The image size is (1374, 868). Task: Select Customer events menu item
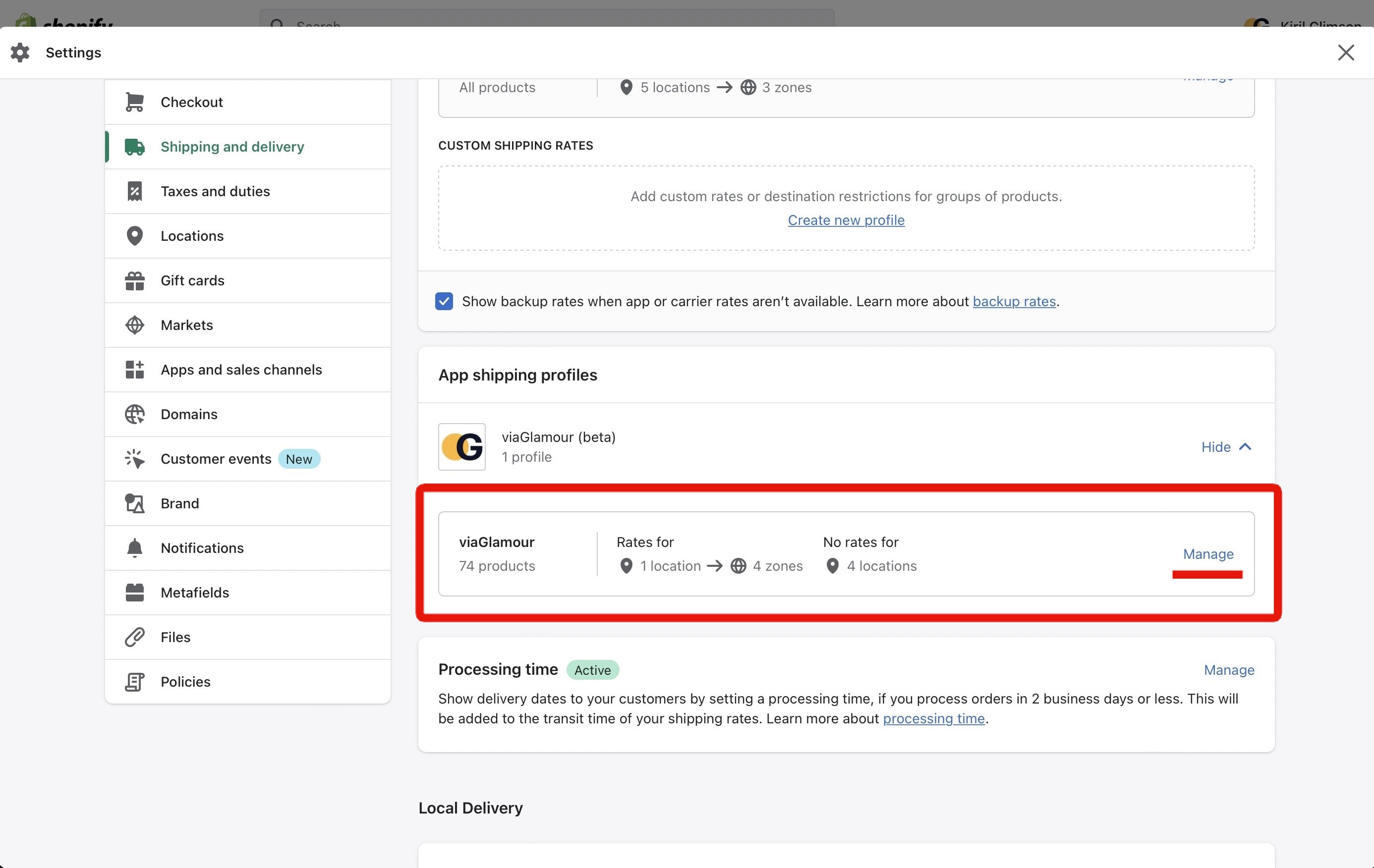(216, 458)
